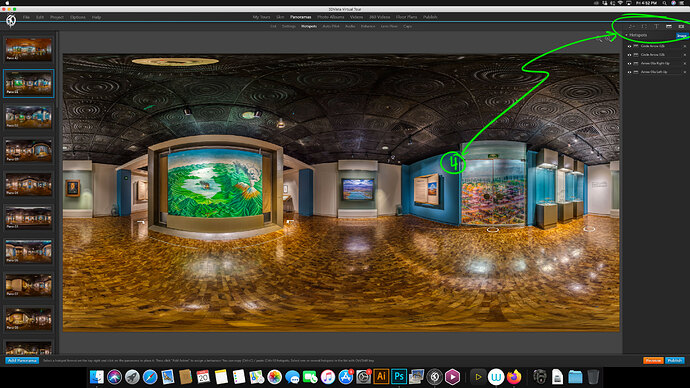Click the blue Publish button at bottom

[x=675, y=360]
